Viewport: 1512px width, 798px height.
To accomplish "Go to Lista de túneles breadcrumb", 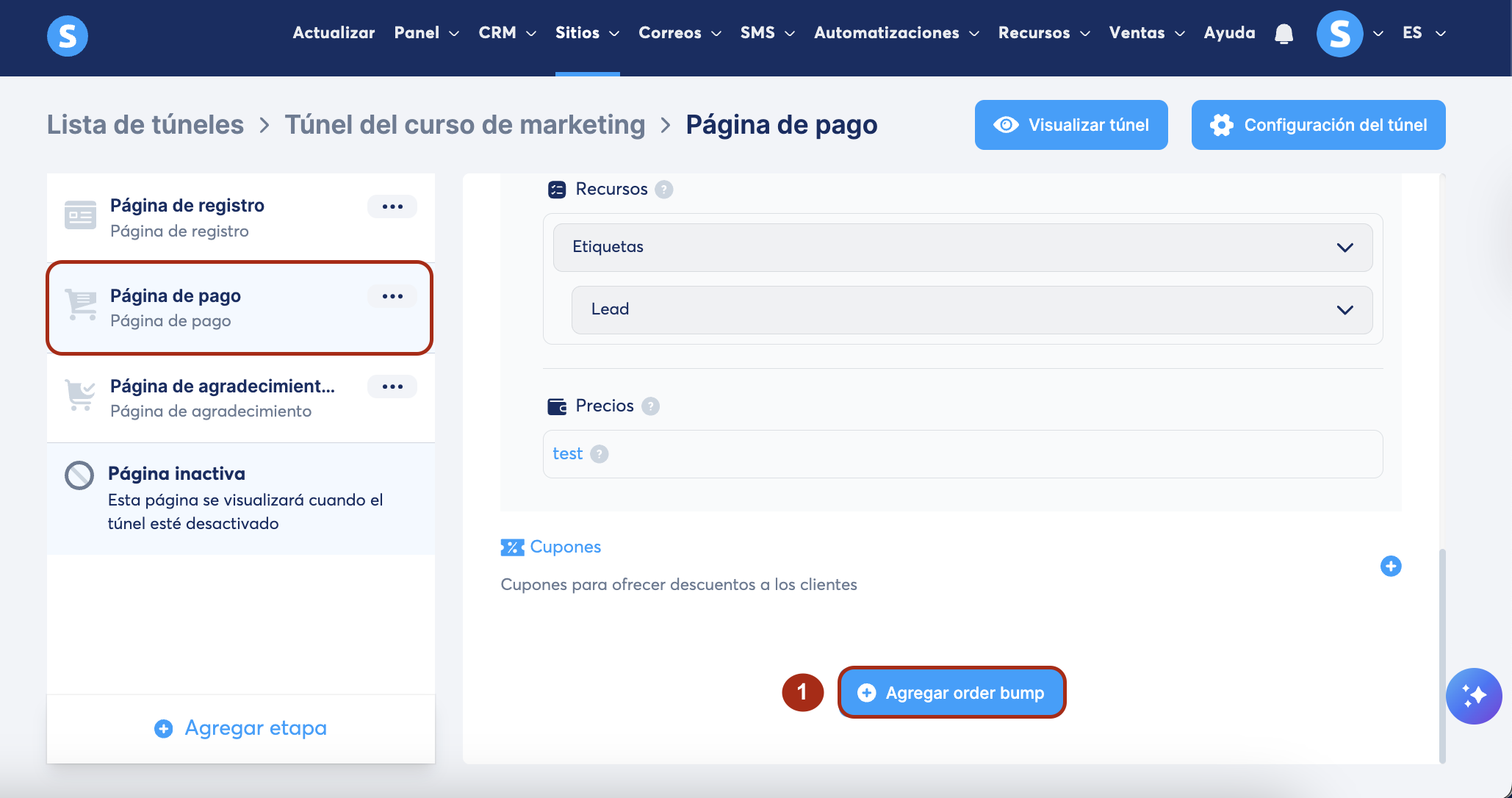I will click(145, 125).
